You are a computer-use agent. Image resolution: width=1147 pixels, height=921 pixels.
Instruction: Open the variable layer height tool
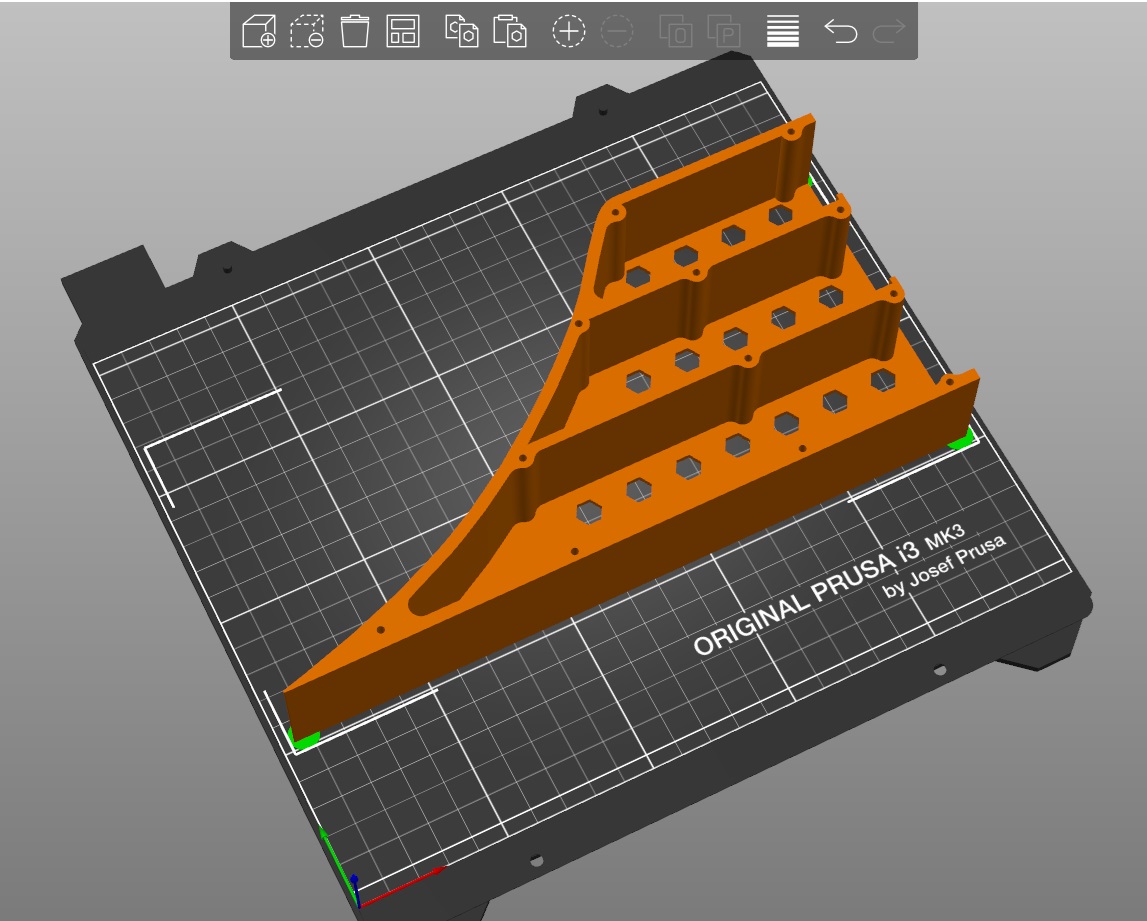click(783, 32)
